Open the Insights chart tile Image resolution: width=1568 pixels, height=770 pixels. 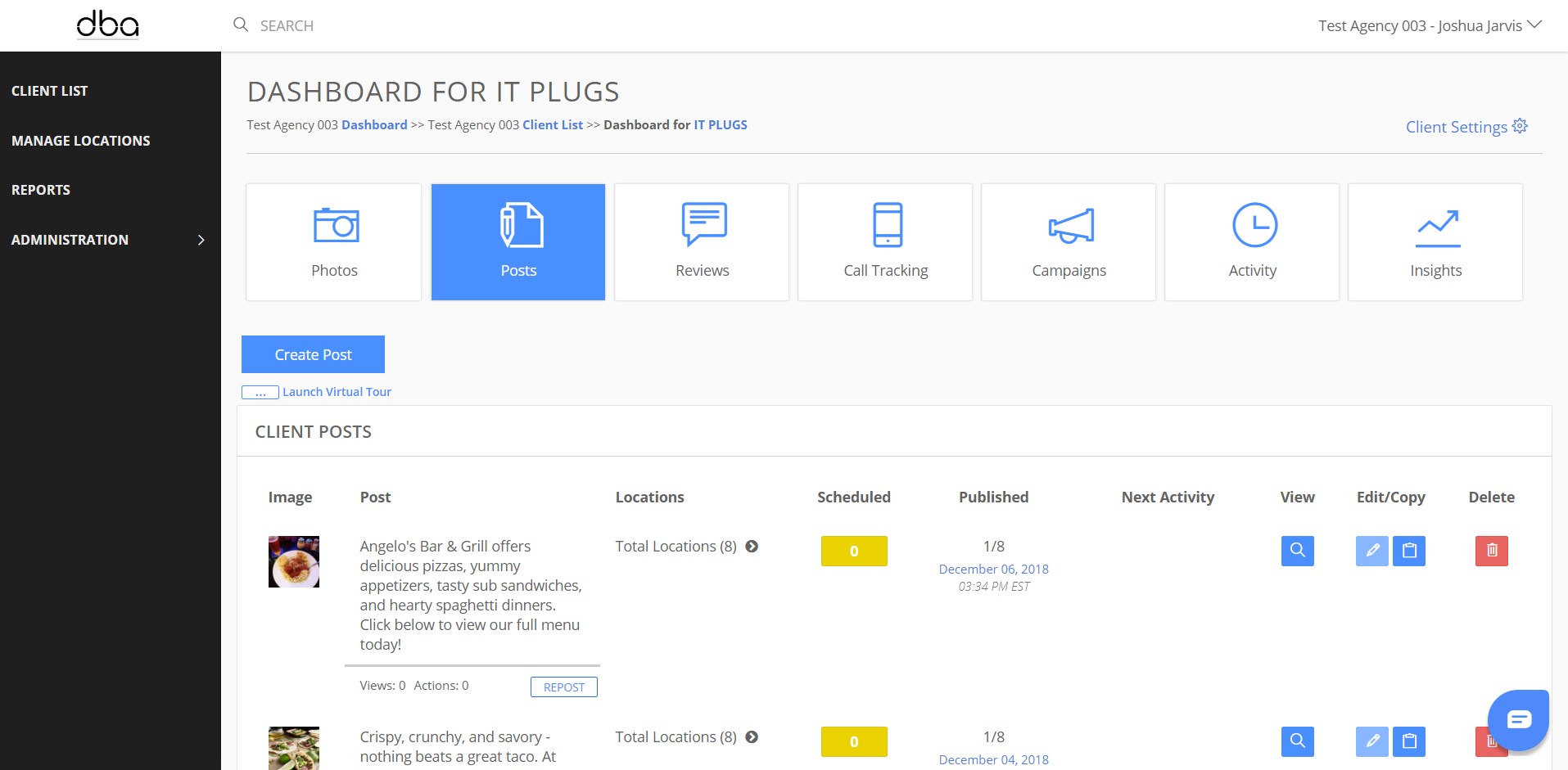[1435, 241]
